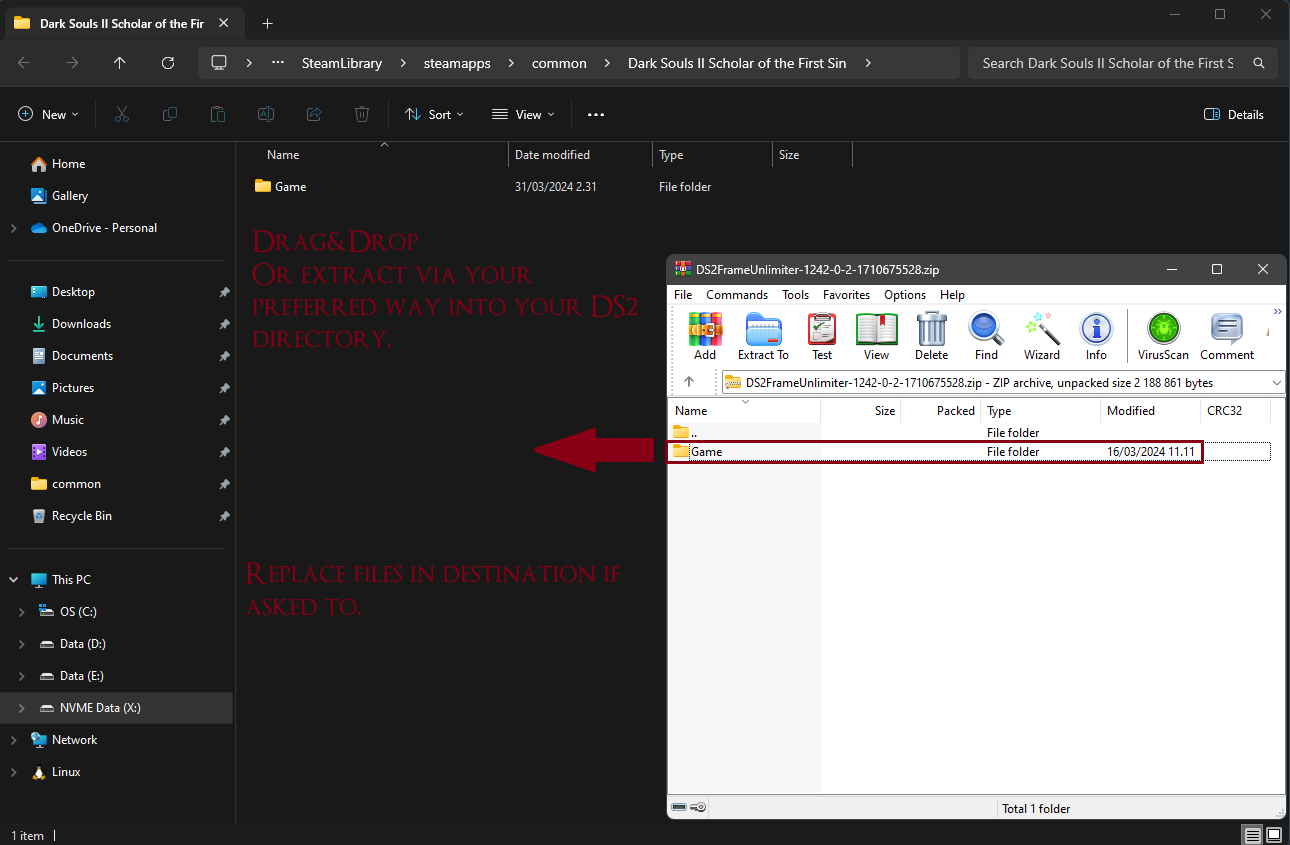
Task: Open a new Explorer tab
Action: click(267, 23)
